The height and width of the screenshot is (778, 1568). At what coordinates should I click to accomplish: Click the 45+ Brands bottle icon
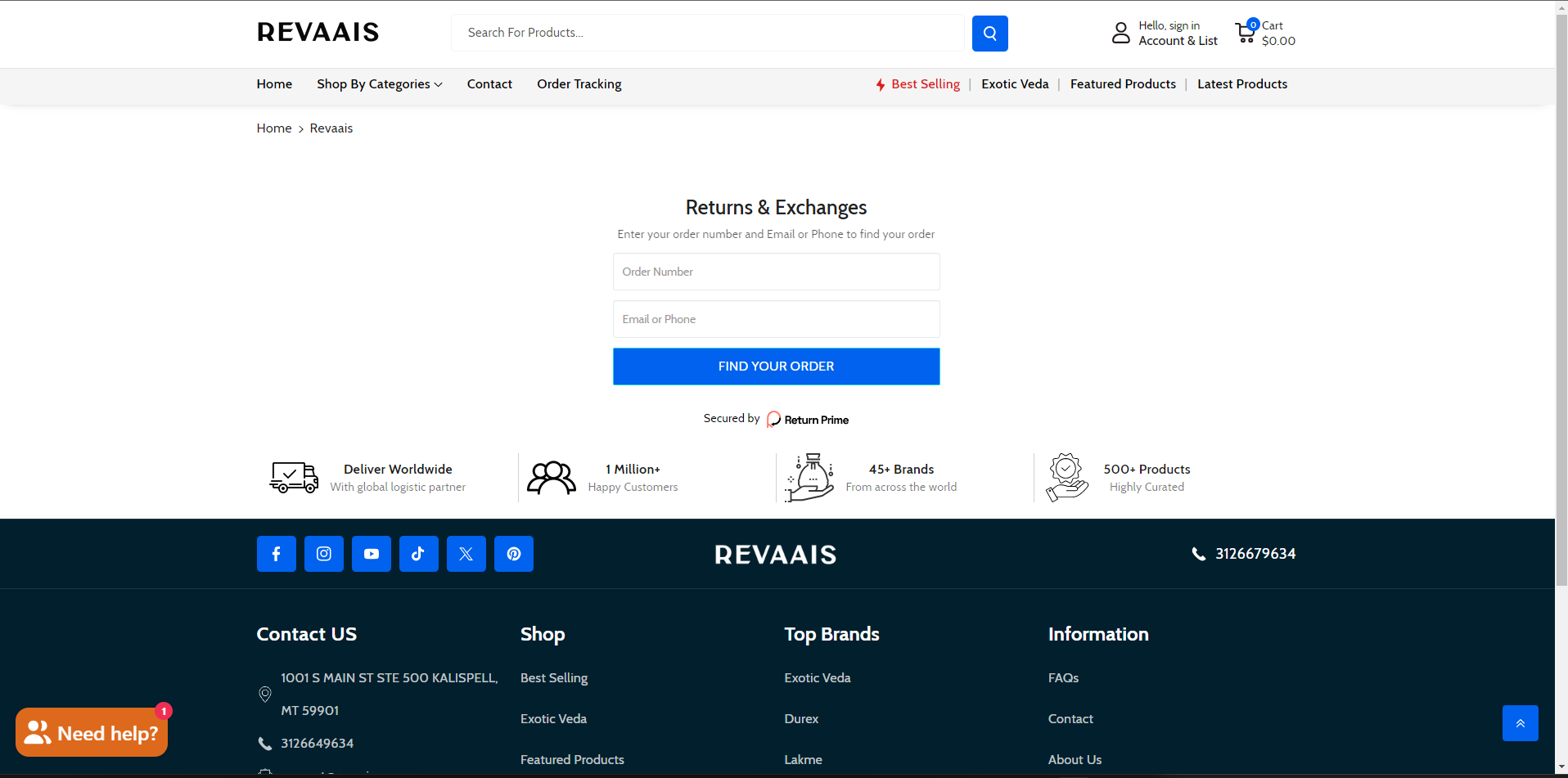[809, 478]
